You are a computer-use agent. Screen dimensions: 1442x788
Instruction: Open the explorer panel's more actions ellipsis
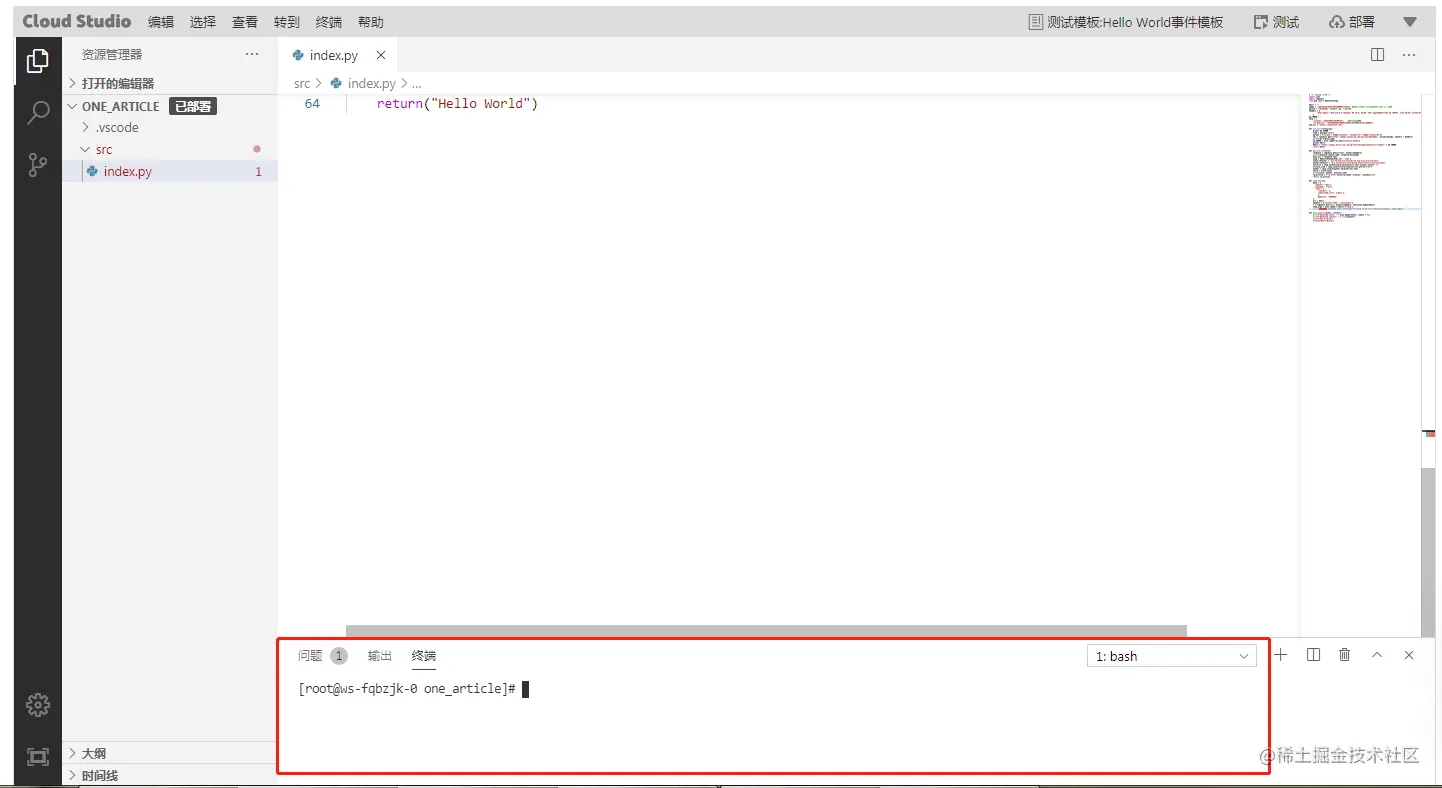pyautogui.click(x=252, y=55)
